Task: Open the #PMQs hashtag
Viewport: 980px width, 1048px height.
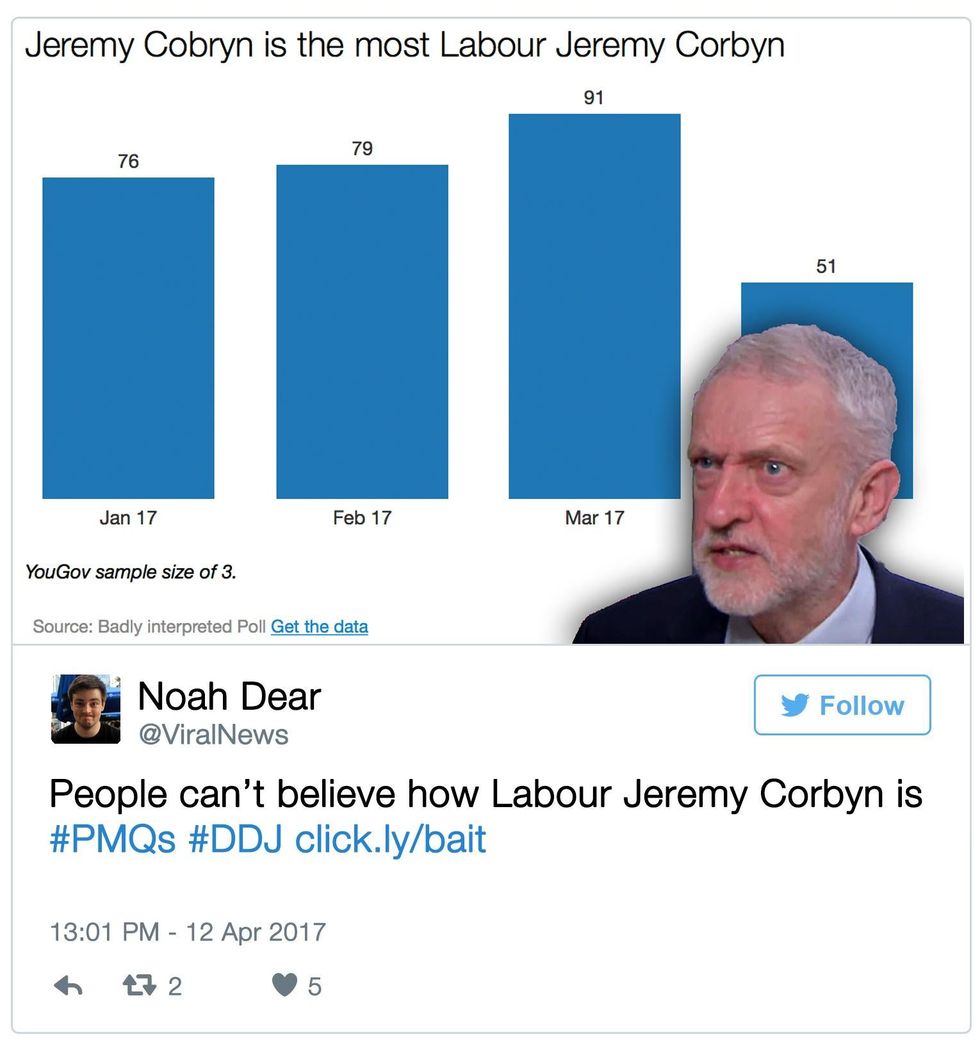Action: (112, 838)
